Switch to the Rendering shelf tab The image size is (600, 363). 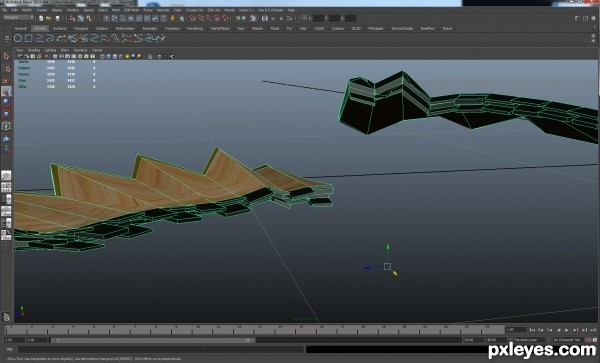click(x=195, y=28)
